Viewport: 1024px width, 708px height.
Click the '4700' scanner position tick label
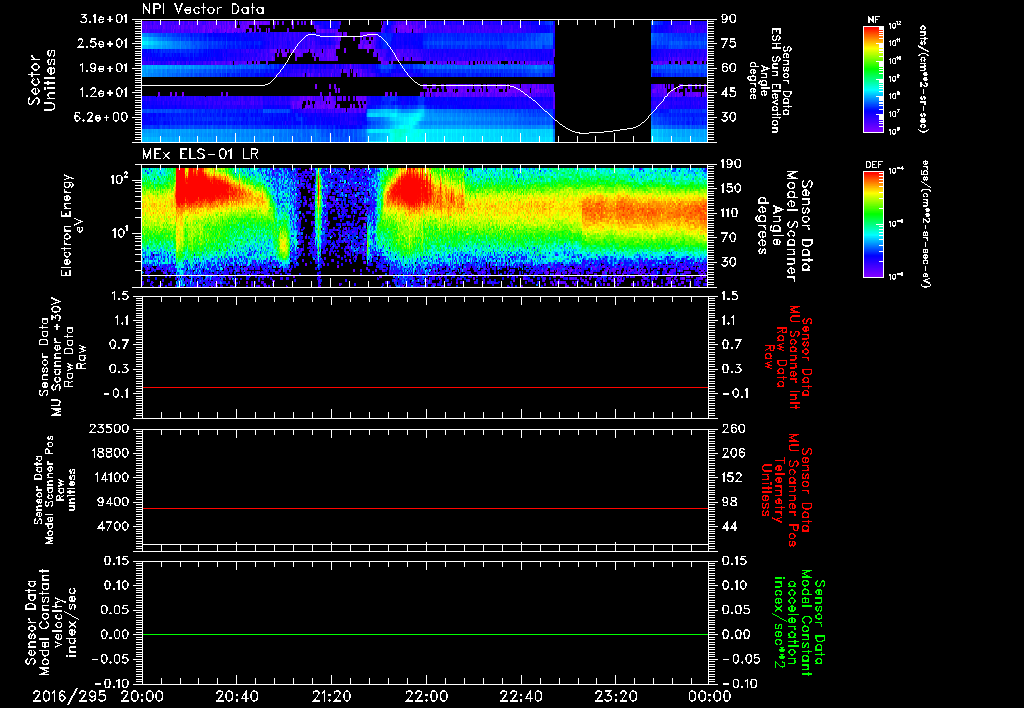112,526
